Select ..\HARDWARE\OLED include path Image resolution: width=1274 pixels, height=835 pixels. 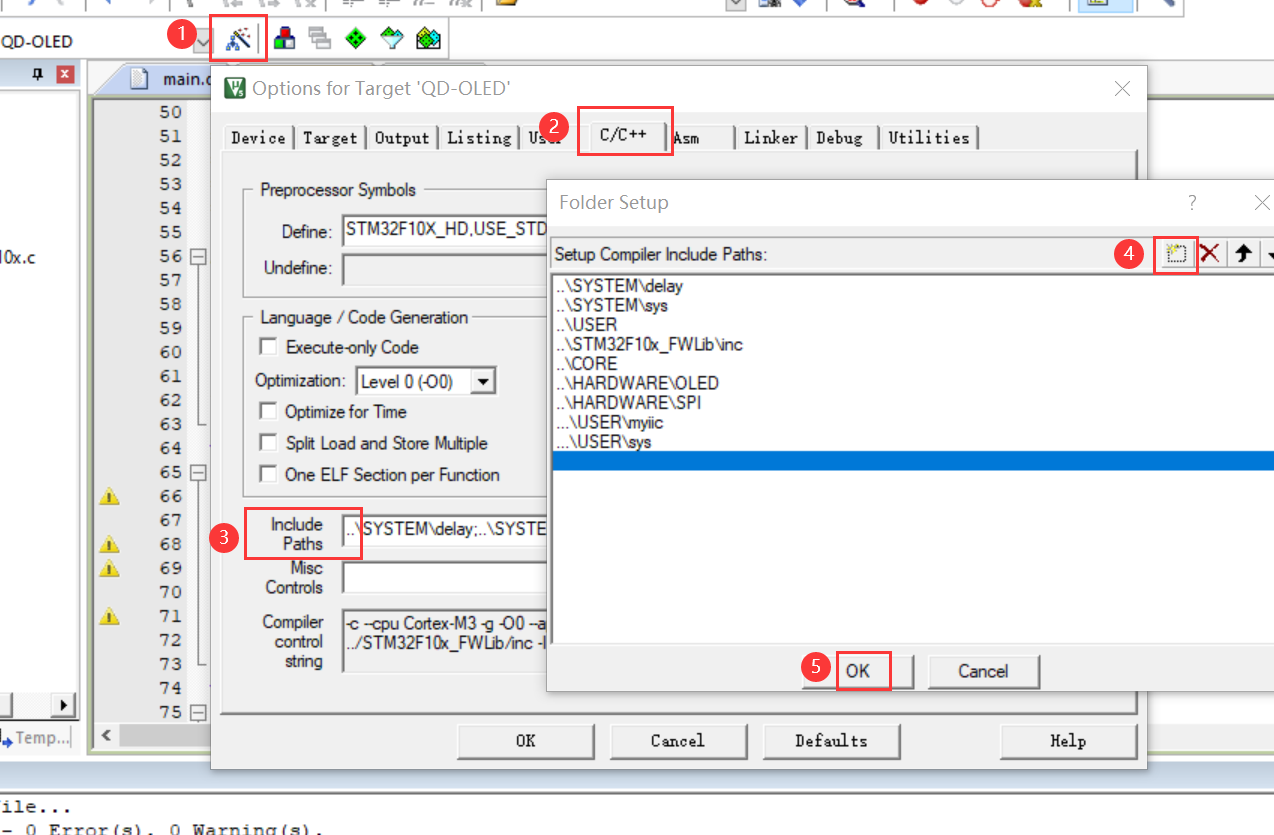(637, 383)
